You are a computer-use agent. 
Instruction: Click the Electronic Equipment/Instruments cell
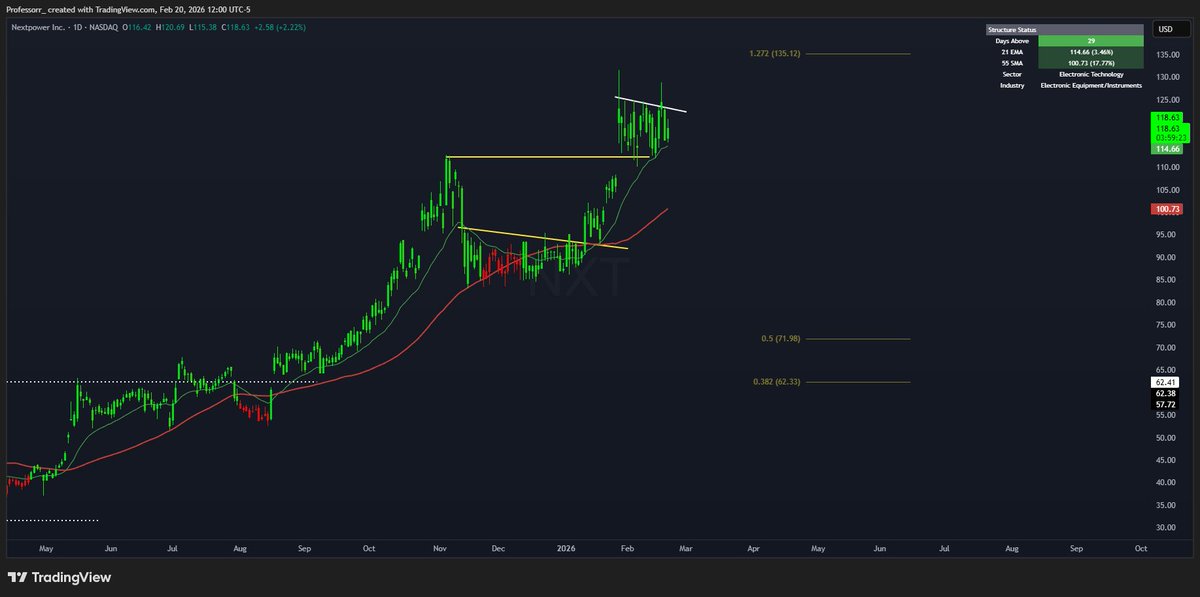coord(1089,85)
